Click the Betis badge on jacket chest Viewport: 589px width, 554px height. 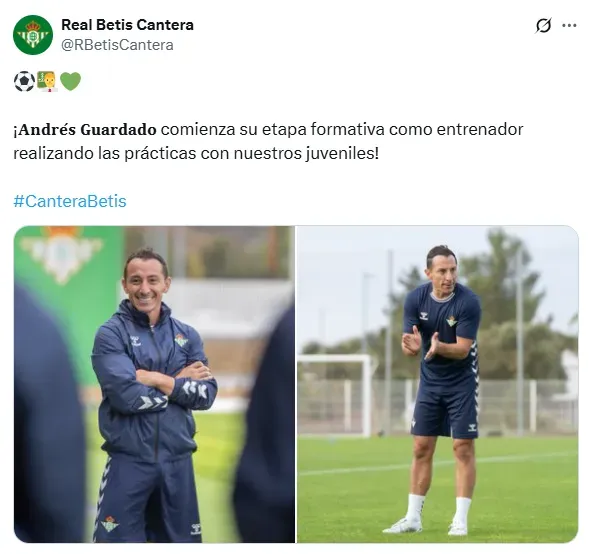pyautogui.click(x=181, y=340)
